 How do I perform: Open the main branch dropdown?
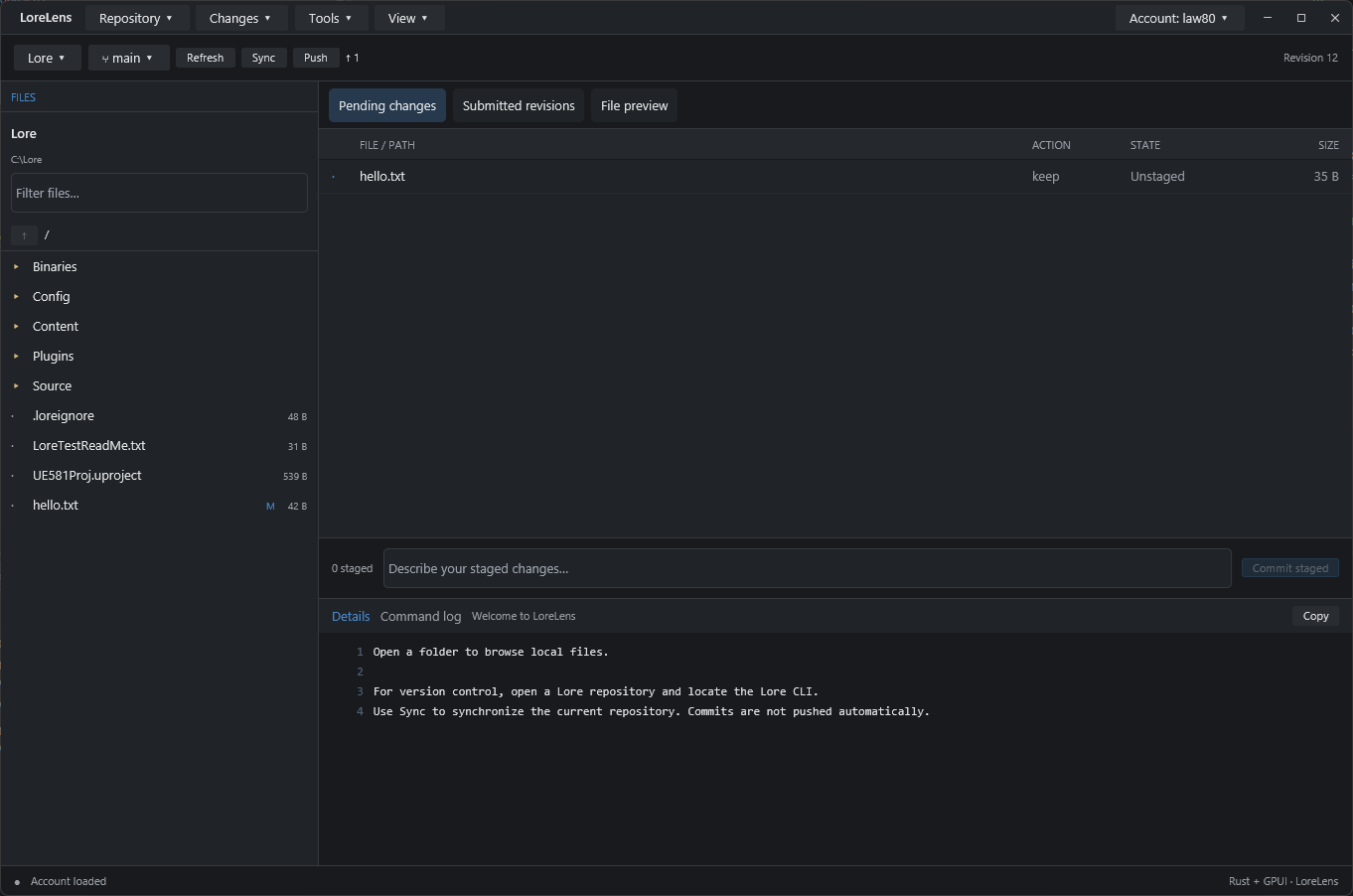pos(128,58)
